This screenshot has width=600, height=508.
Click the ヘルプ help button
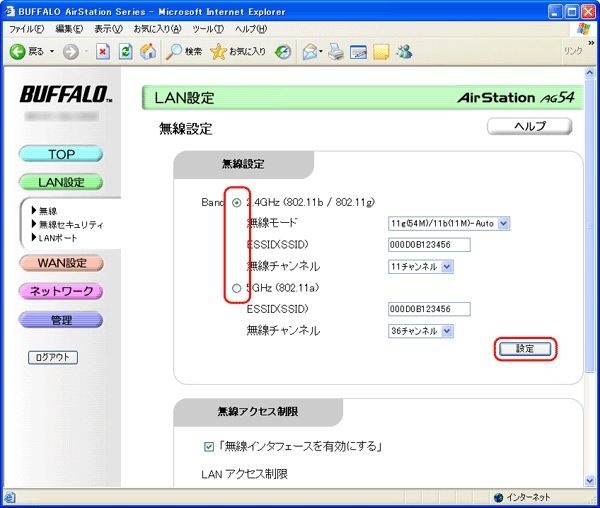pyautogui.click(x=529, y=127)
